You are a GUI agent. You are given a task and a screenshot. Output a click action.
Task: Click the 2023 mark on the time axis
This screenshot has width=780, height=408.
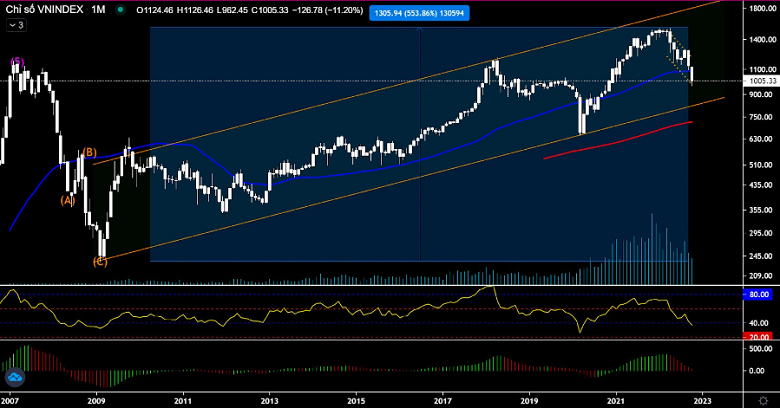(x=701, y=400)
